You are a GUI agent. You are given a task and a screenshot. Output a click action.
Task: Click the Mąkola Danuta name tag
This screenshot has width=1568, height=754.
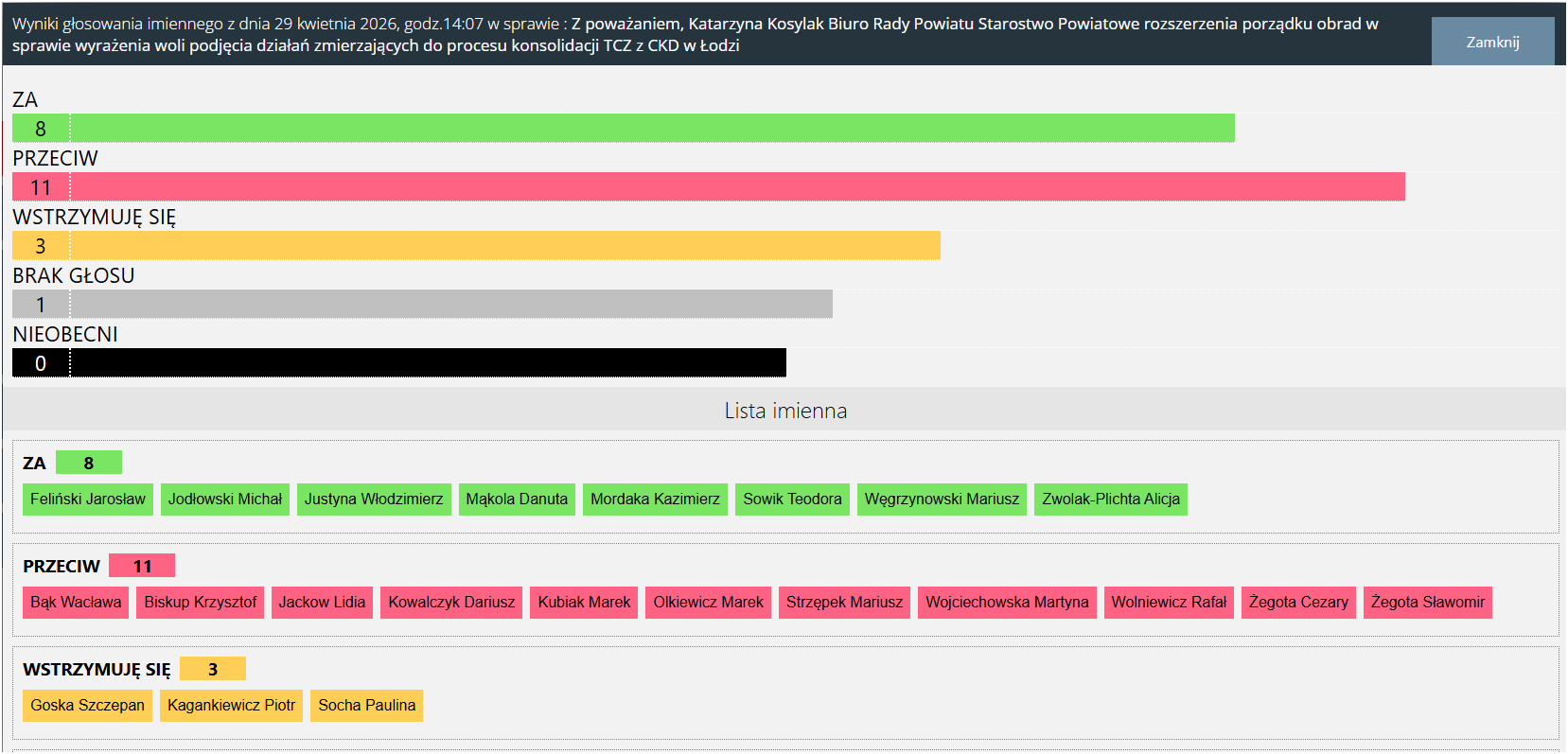(517, 499)
